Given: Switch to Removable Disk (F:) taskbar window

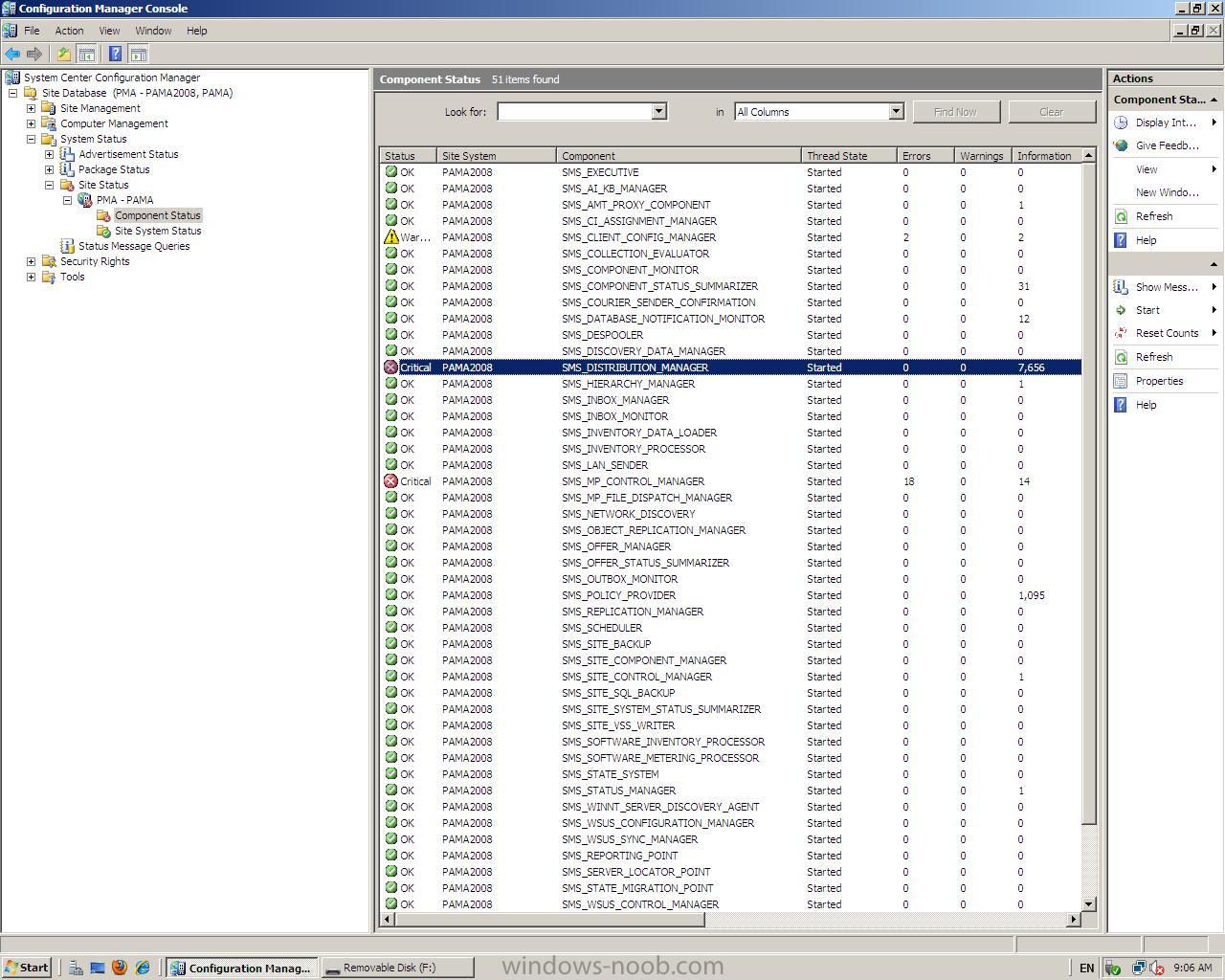Looking at the screenshot, I should point(396,968).
